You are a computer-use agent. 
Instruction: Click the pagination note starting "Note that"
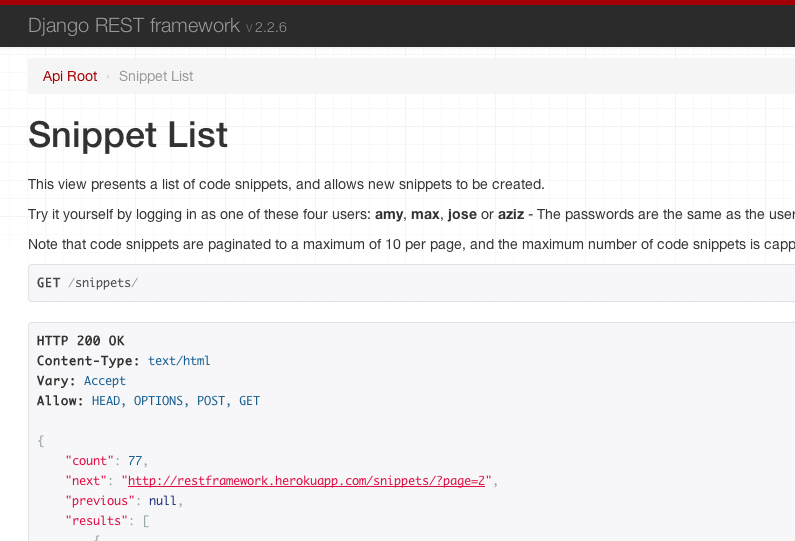(400, 245)
